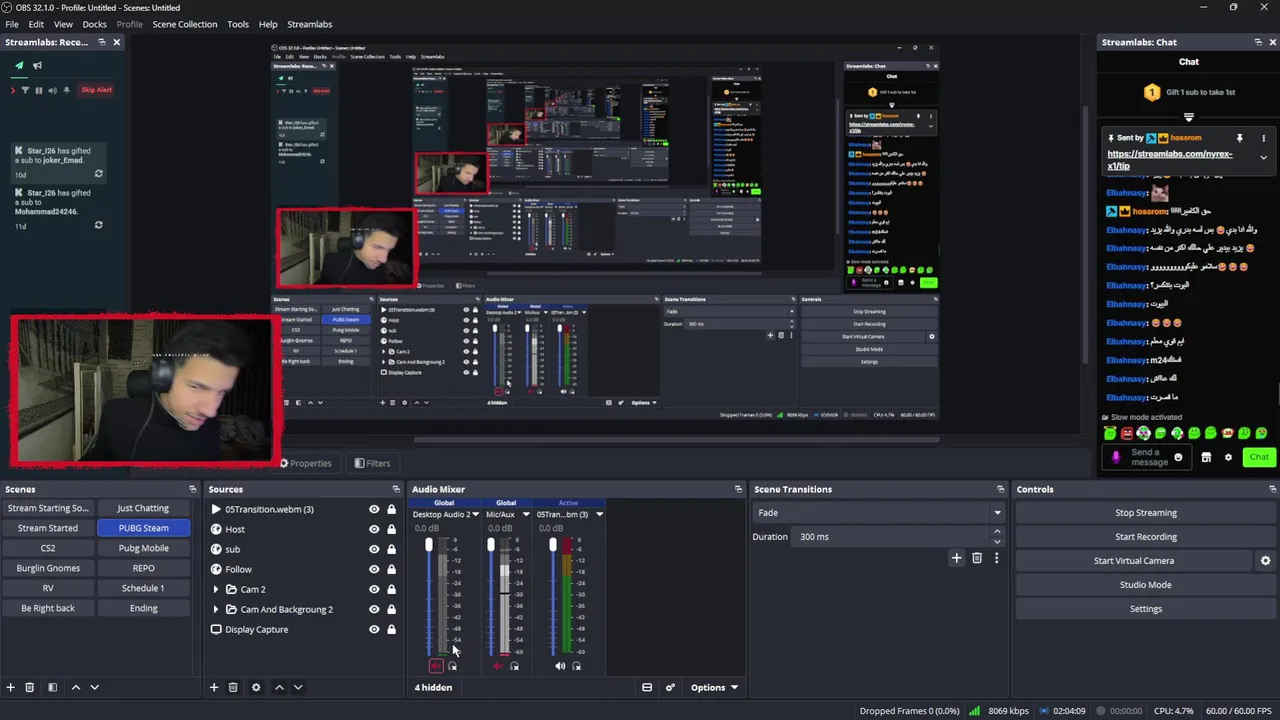Remove selected scene with trash icon
The image size is (1280, 720).
(30, 687)
